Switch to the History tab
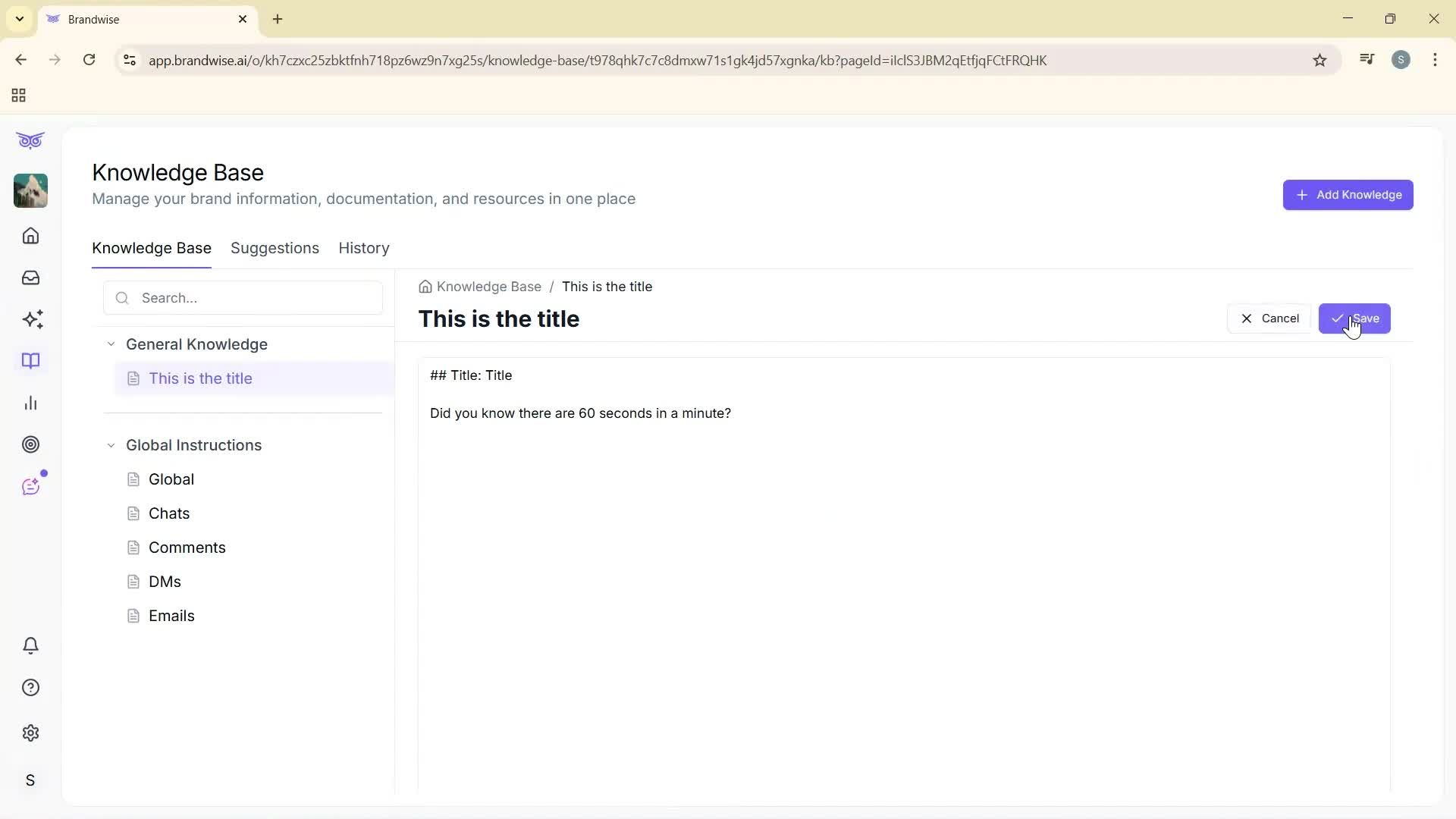 (x=363, y=248)
